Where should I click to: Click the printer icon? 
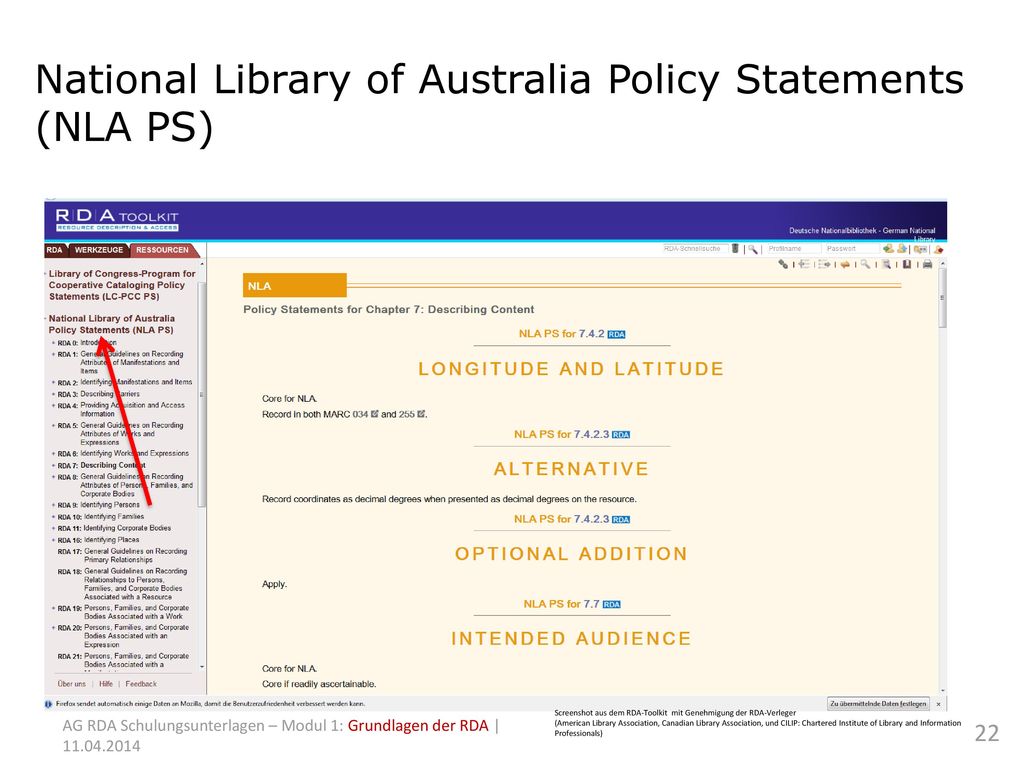[x=927, y=264]
